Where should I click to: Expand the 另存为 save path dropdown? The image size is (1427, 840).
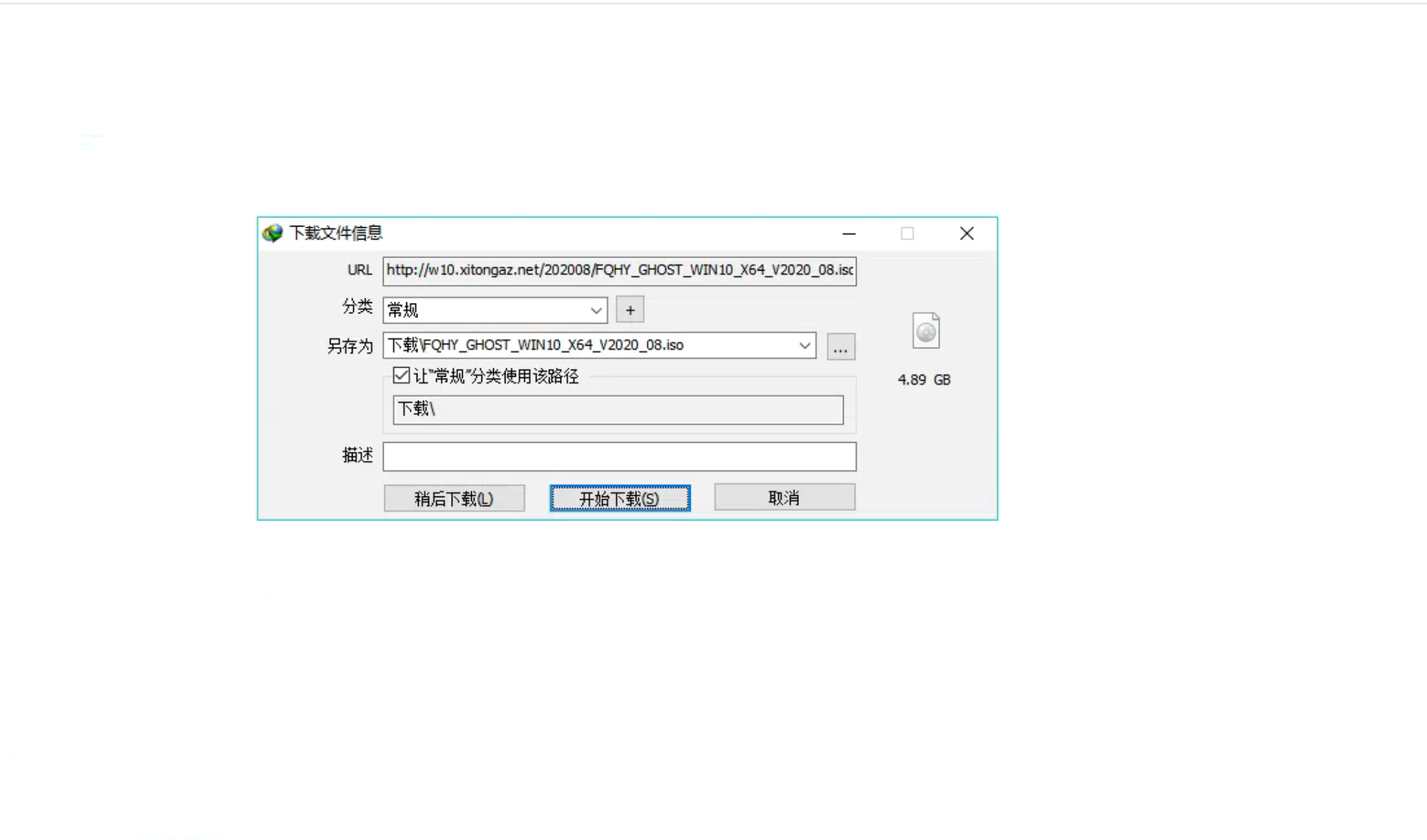(804, 346)
